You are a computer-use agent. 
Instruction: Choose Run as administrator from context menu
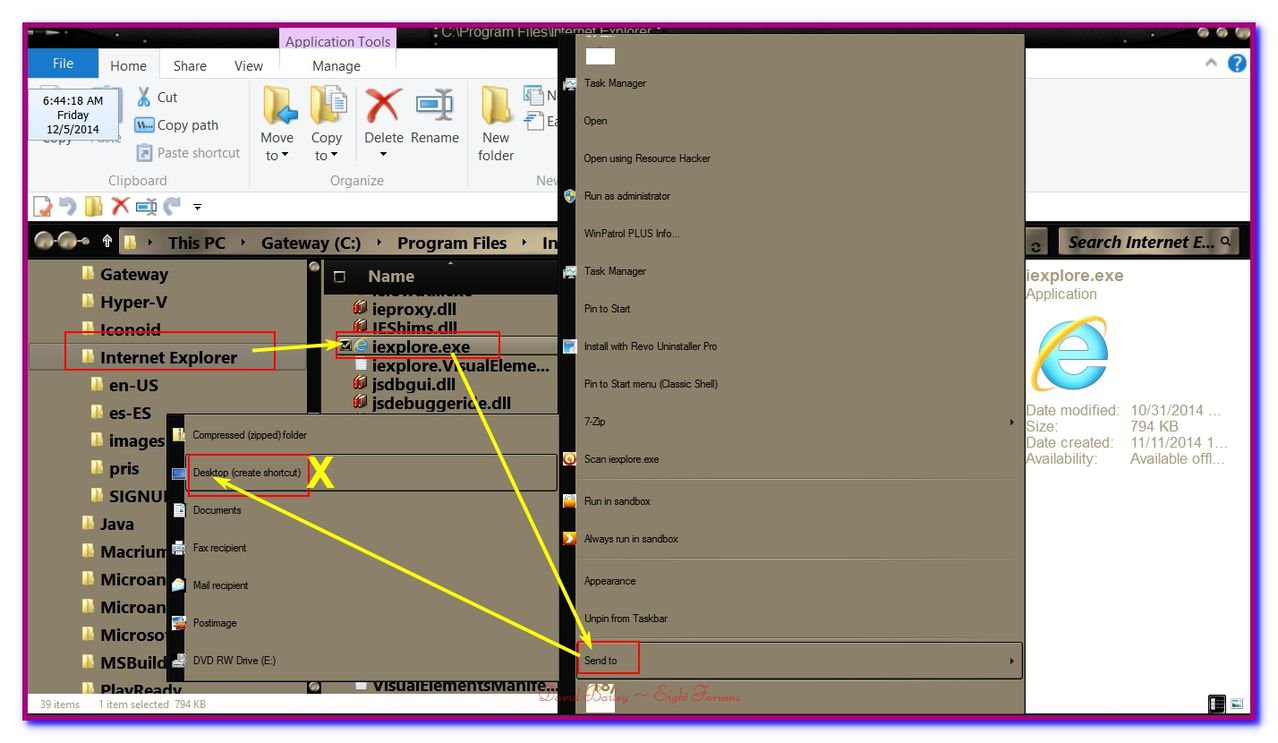click(x=627, y=196)
